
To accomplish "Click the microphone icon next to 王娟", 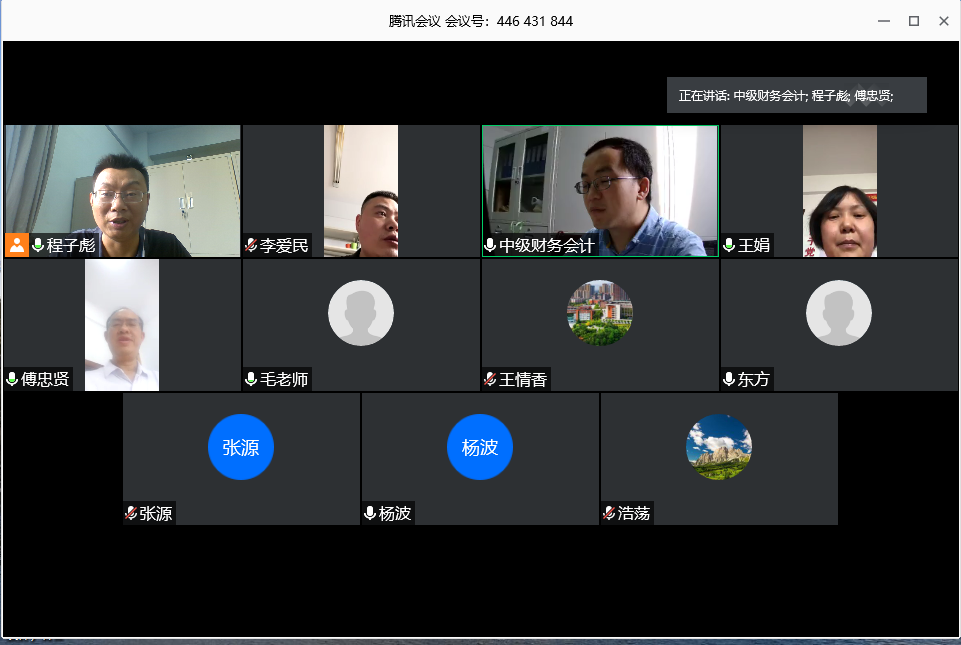I will click(729, 245).
